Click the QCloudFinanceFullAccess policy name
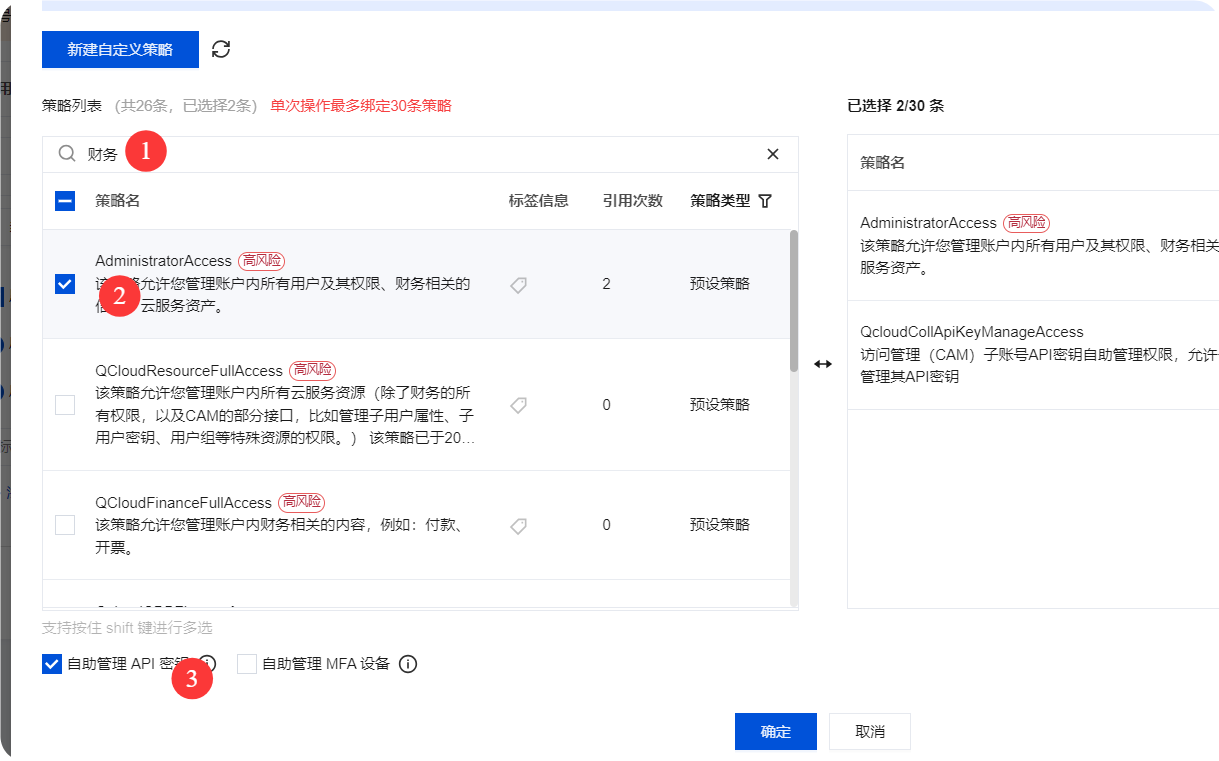This screenshot has height=761, width=1219. (x=183, y=502)
